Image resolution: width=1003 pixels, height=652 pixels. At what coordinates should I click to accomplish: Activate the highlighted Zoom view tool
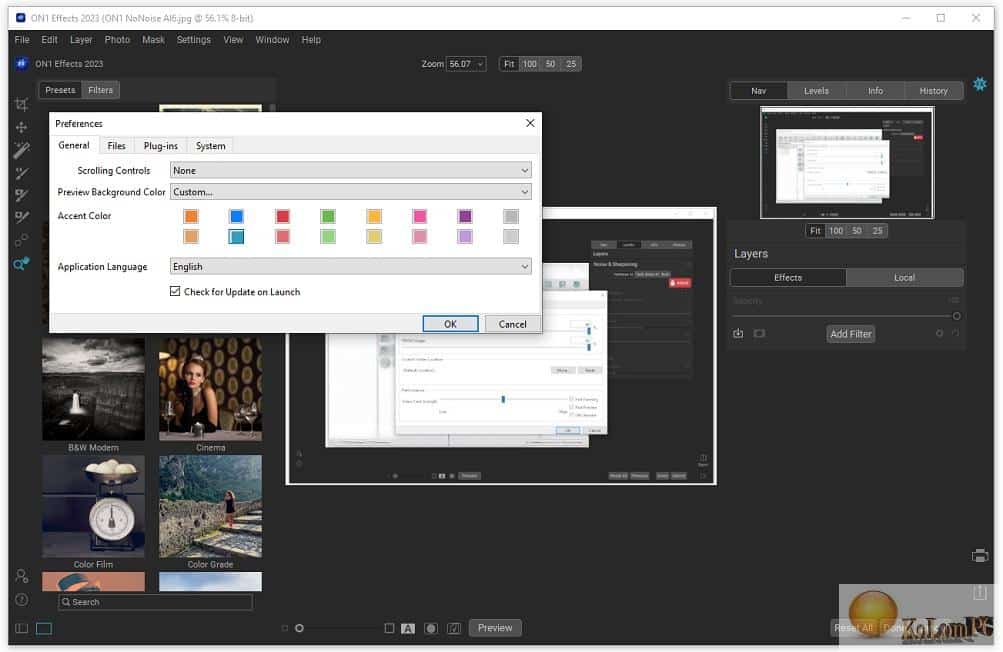pos(21,263)
